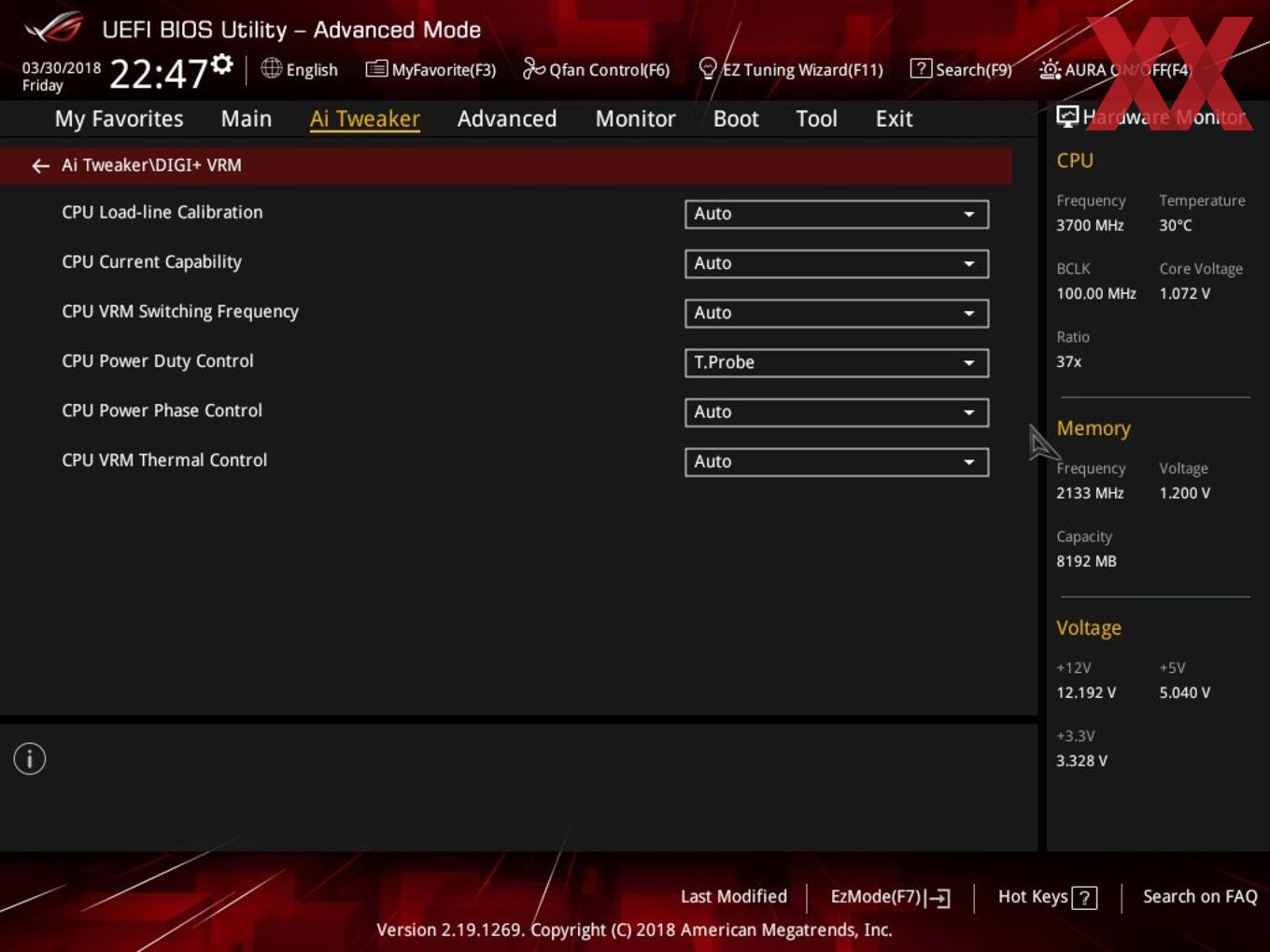The image size is (1270, 952).
Task: Select the Exit tab
Action: tap(894, 119)
